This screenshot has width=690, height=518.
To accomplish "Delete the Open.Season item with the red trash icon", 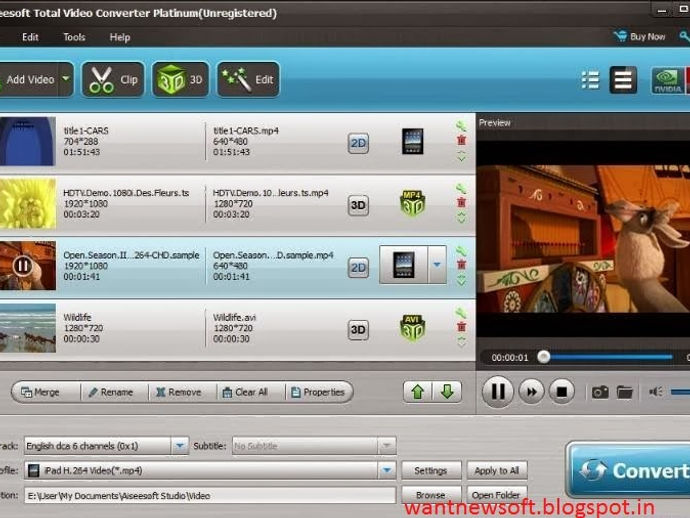I will (461, 265).
